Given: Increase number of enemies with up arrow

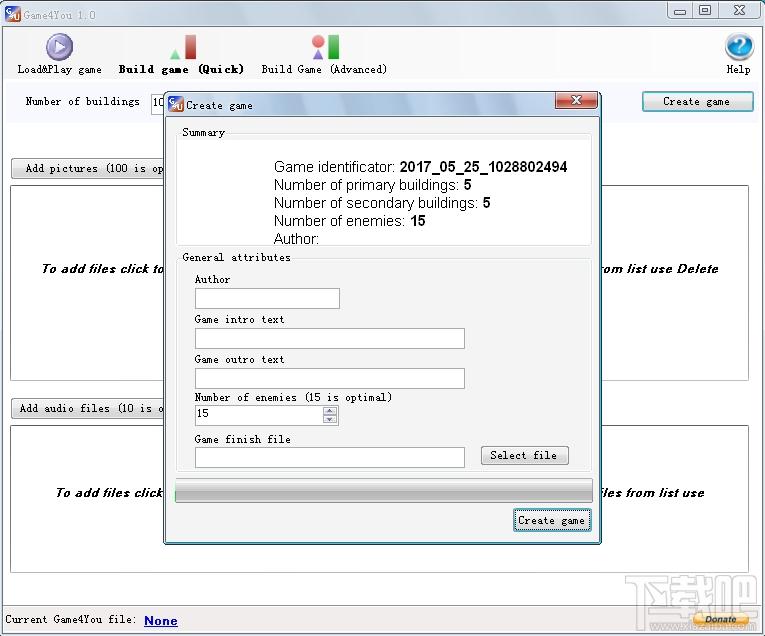Looking at the screenshot, I should pyautogui.click(x=330, y=411).
